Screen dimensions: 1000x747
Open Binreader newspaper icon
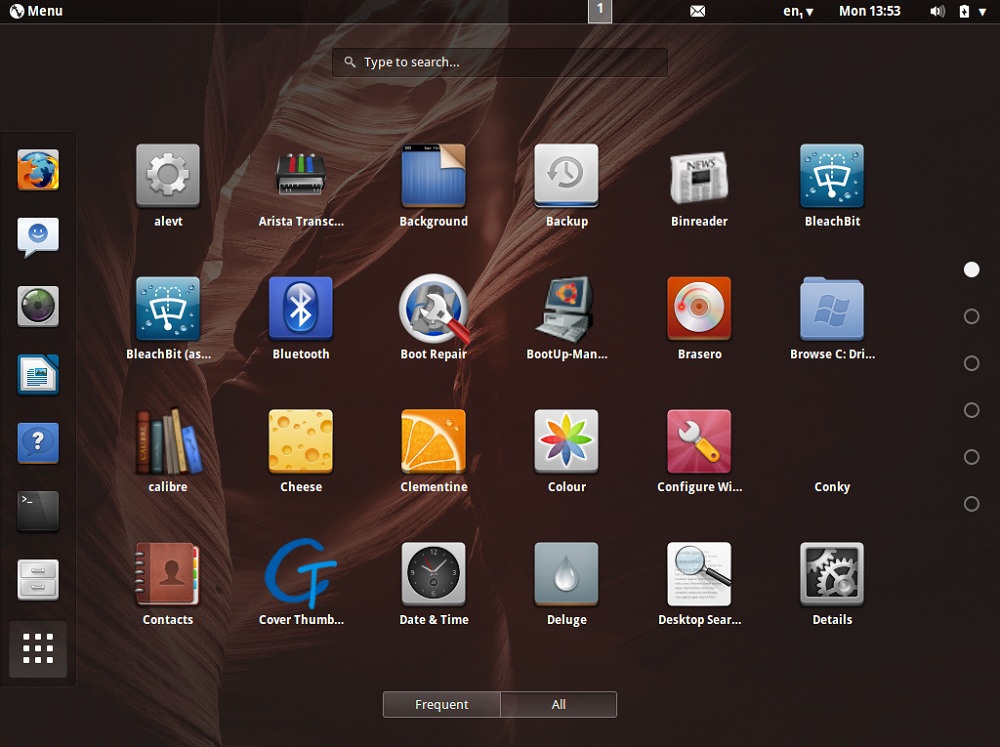coord(699,177)
